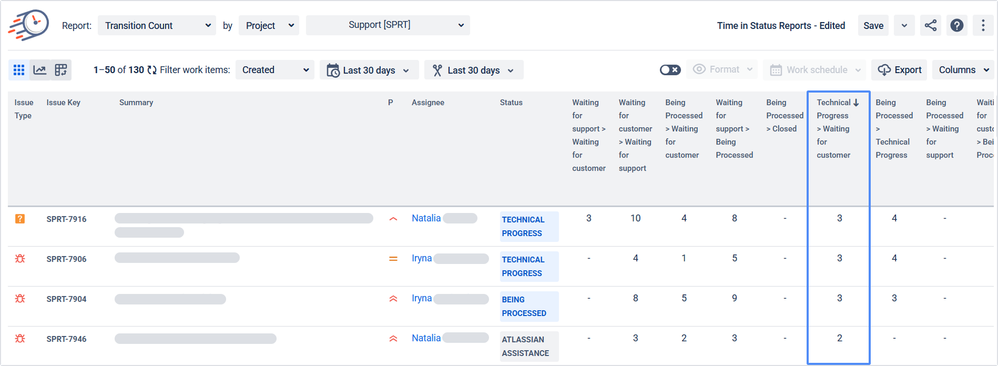This screenshot has height=366, width=998.
Task: Click ATLASSIAN ASSISTANCE status of SPRT-7946
Action: pos(529,346)
